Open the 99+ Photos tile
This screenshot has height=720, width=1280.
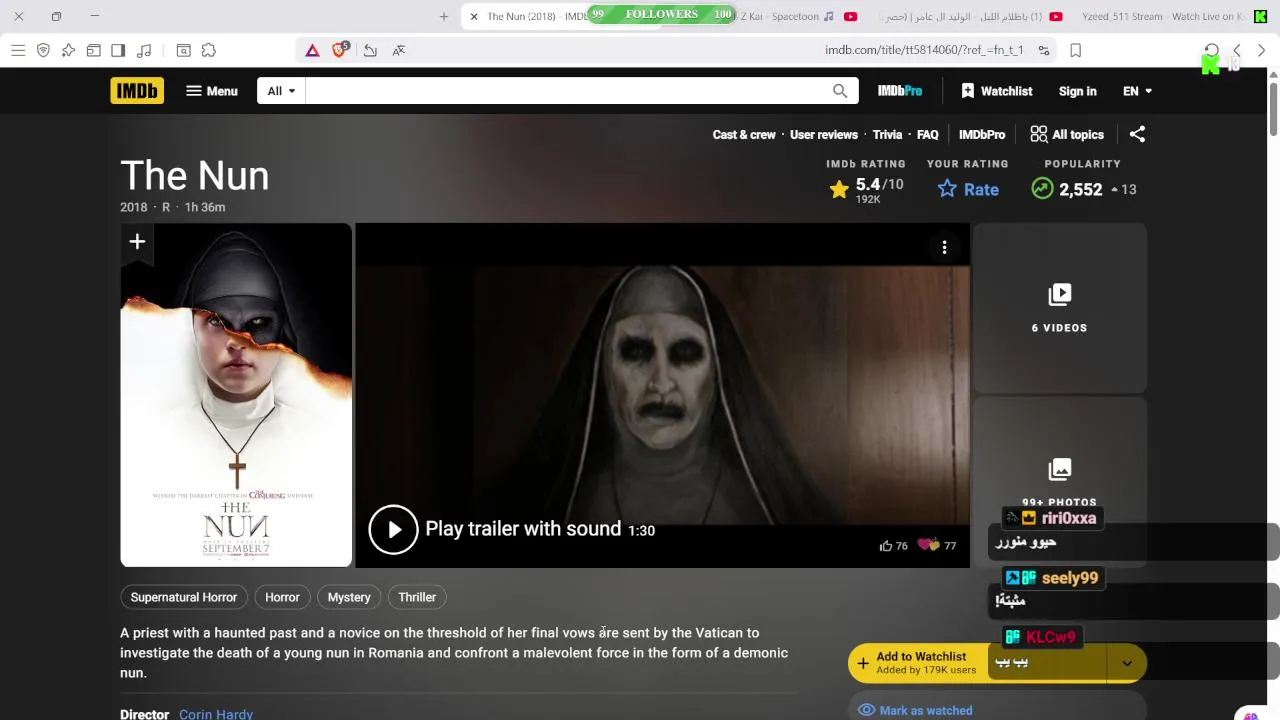coord(1060,482)
